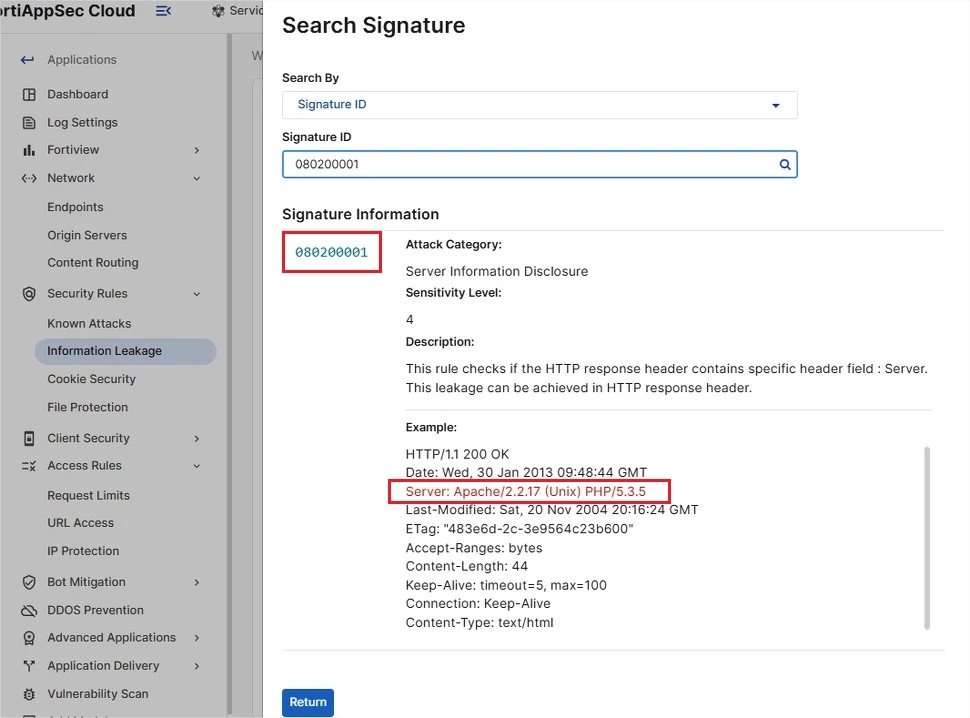970x718 pixels.
Task: Open Cookie Security
Action: click(x=91, y=379)
